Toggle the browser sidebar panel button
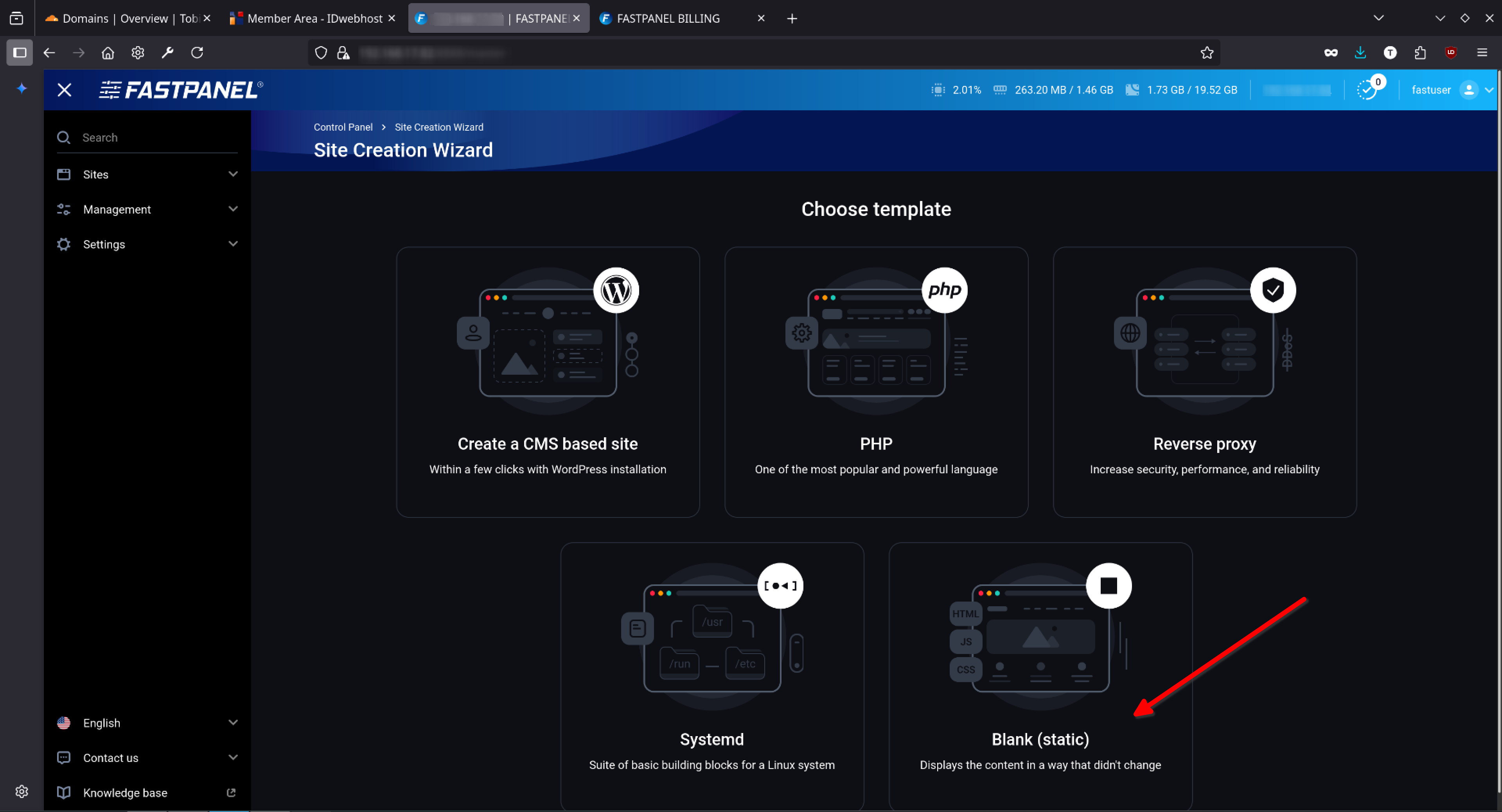1502x812 pixels. click(20, 53)
